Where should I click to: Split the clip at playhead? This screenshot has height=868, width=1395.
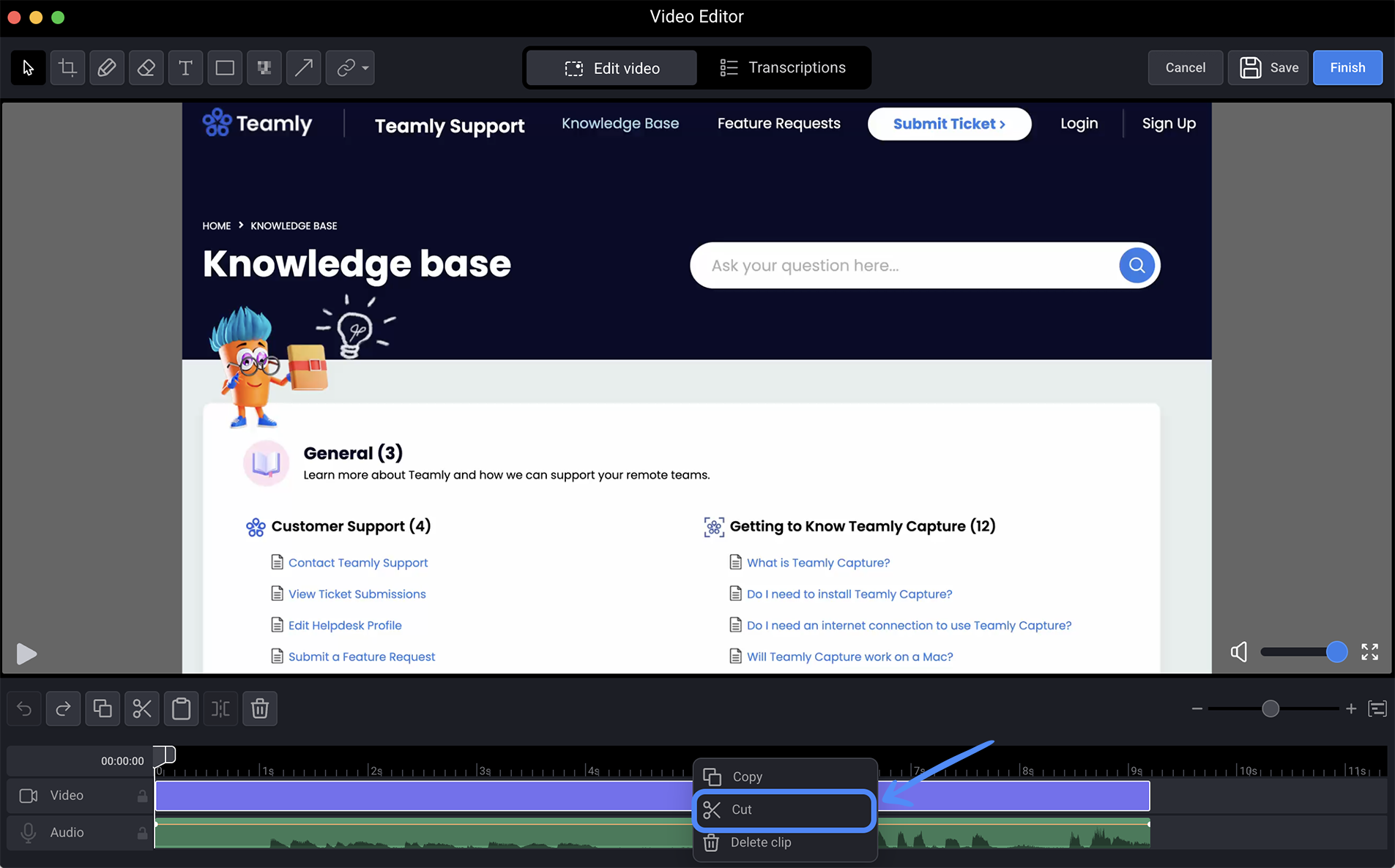[x=220, y=708]
